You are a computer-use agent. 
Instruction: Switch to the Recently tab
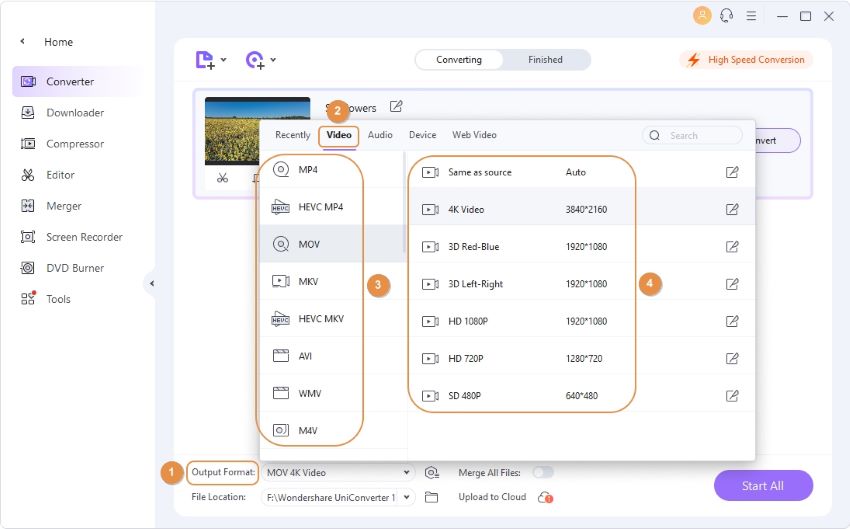[x=293, y=135]
